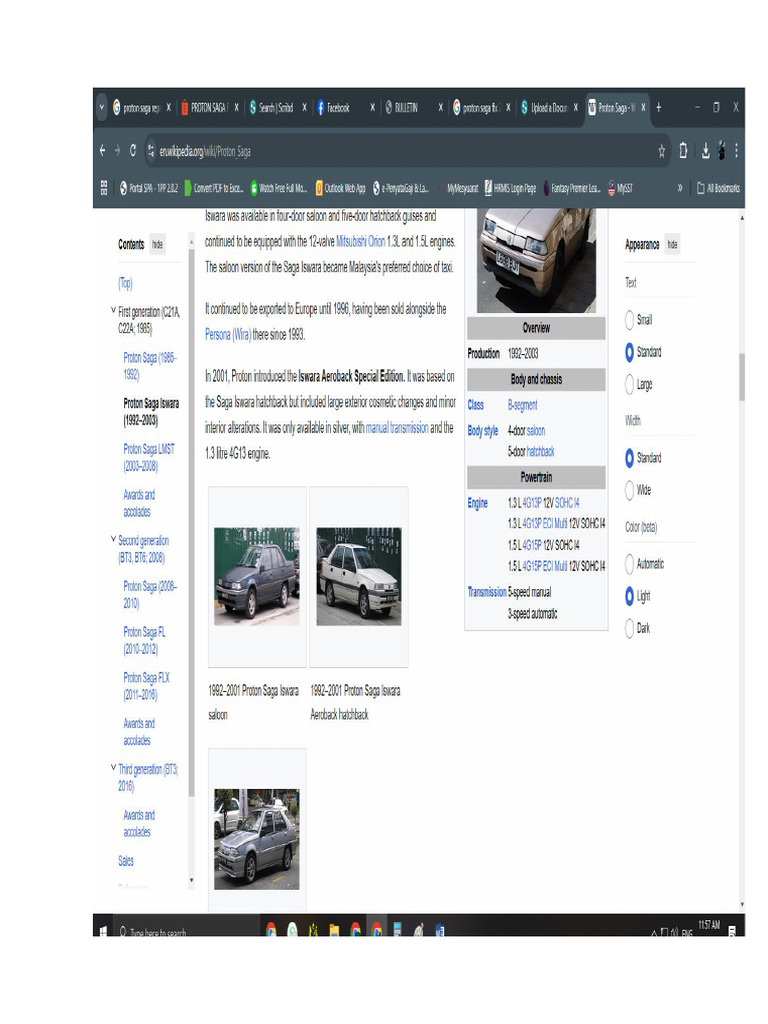Click the browser back arrow
The height and width of the screenshot is (1024, 768).
(x=102, y=151)
